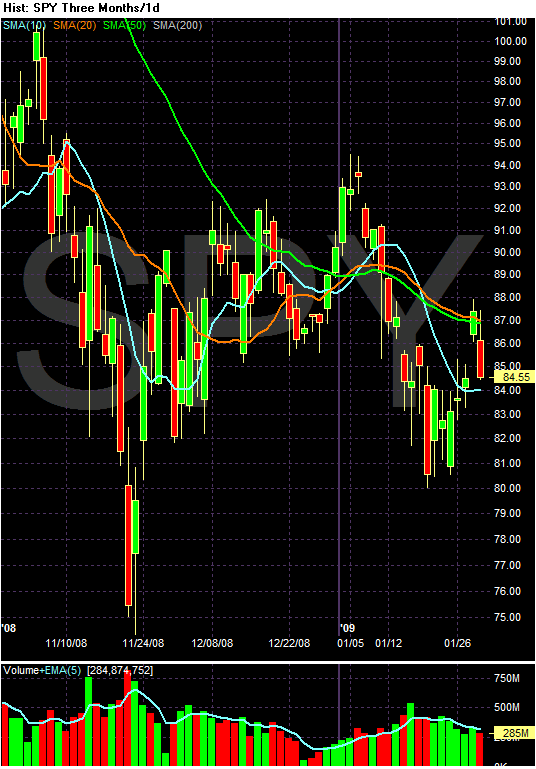Select the SMA(200) legend label

coord(178,25)
